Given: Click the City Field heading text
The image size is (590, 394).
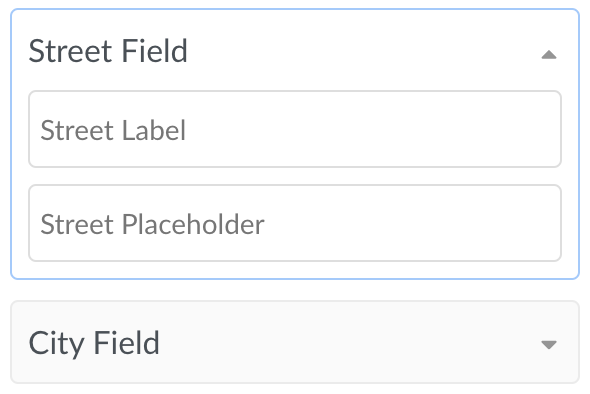Looking at the screenshot, I should click(94, 343).
